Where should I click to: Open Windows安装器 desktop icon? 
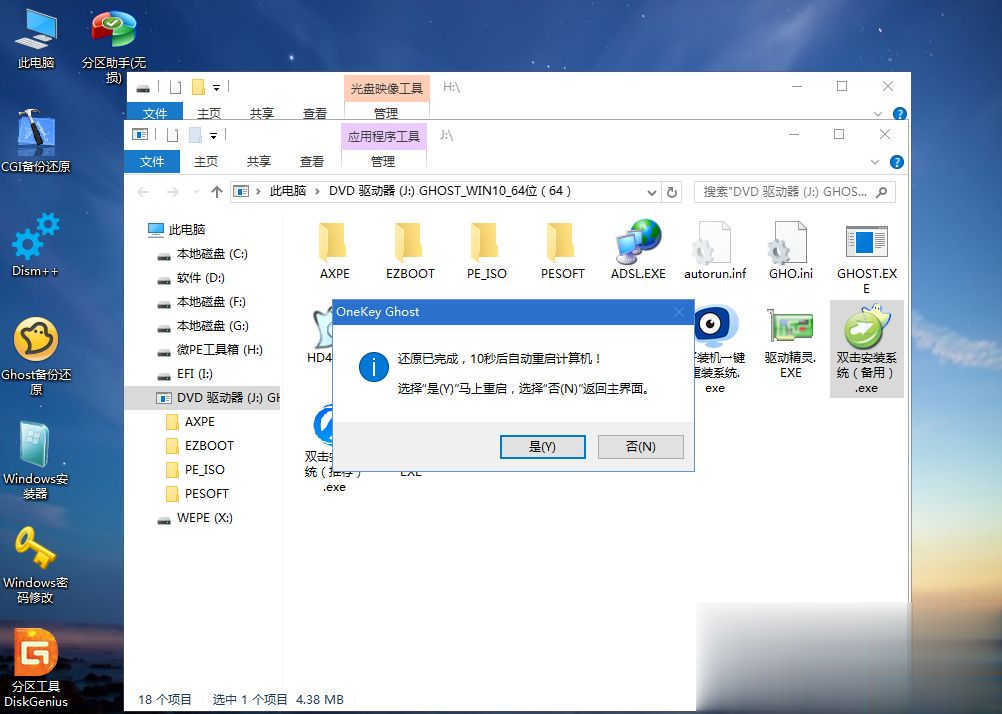[x=36, y=460]
